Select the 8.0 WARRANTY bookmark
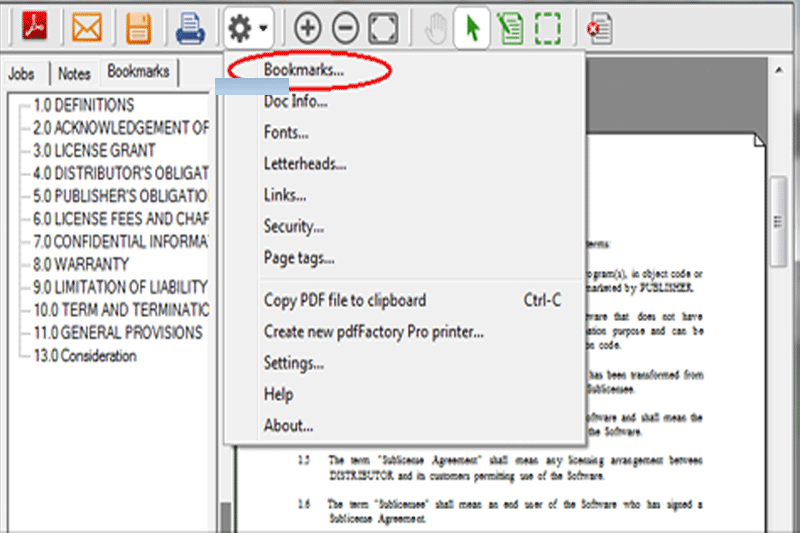 point(81,264)
